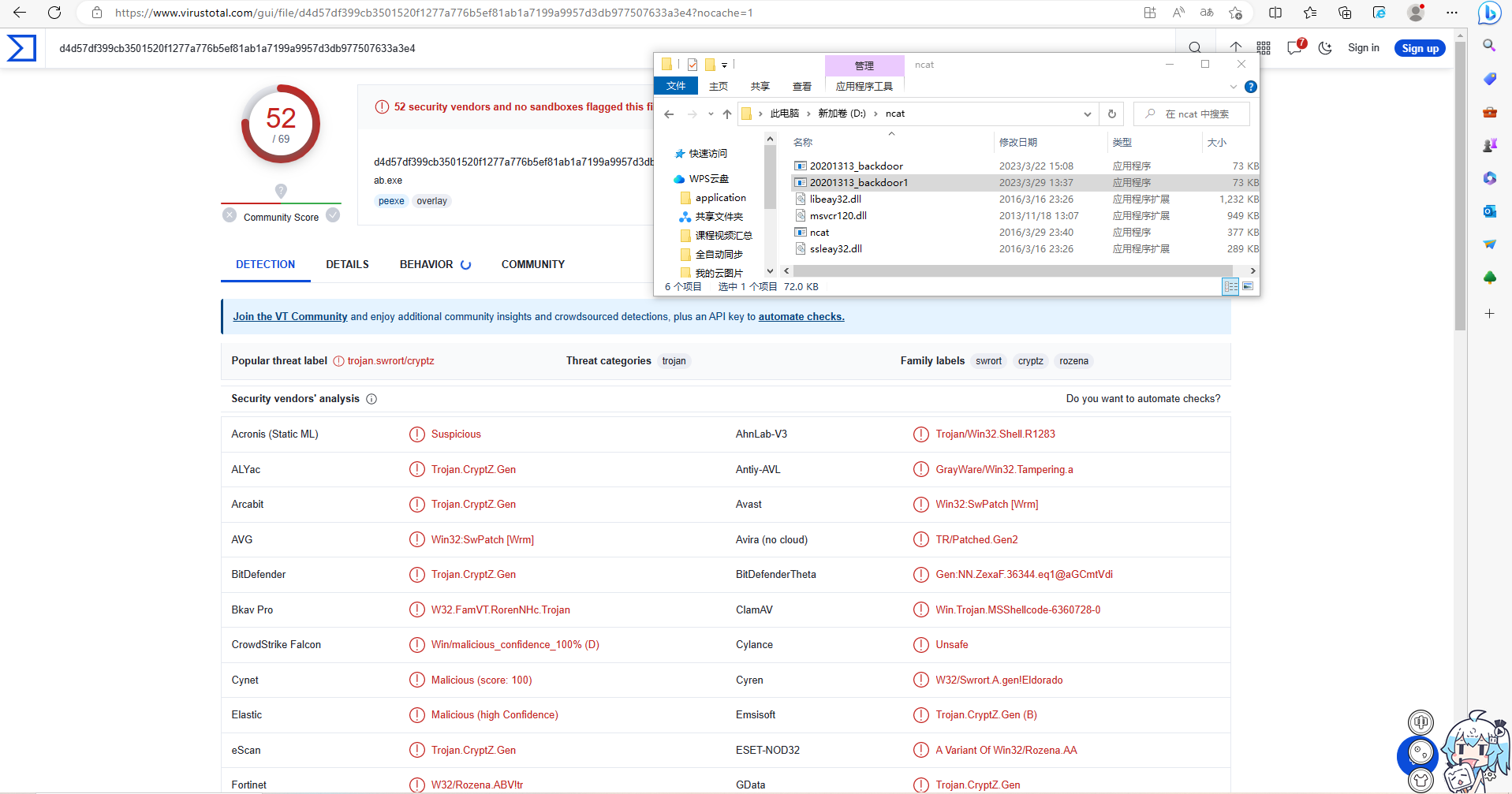
Task: Open the Edge collections icon
Action: click(1345, 13)
